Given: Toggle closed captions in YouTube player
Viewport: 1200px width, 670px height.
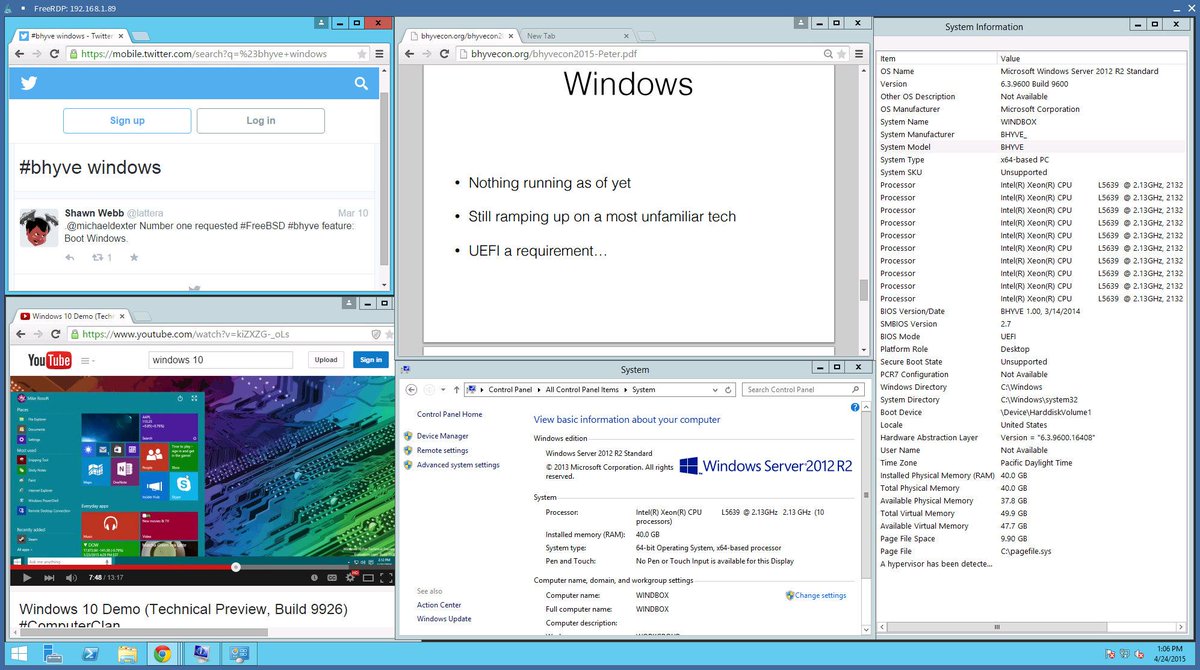Looking at the screenshot, I should [333, 578].
